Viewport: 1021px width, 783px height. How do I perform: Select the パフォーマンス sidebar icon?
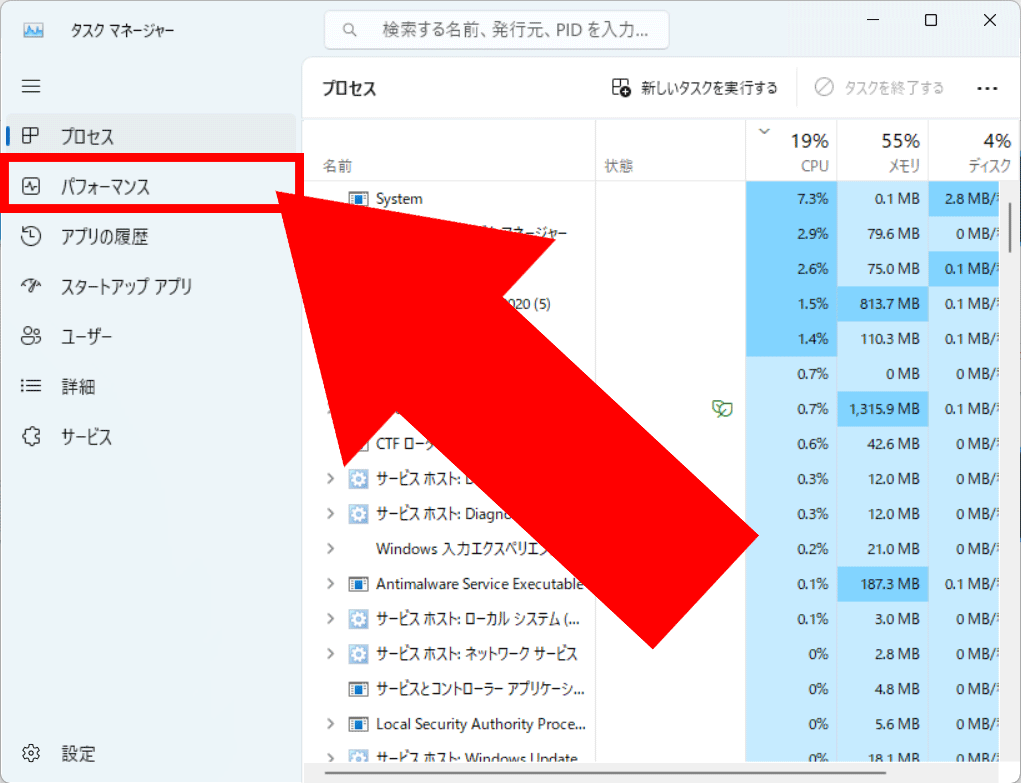click(31, 186)
